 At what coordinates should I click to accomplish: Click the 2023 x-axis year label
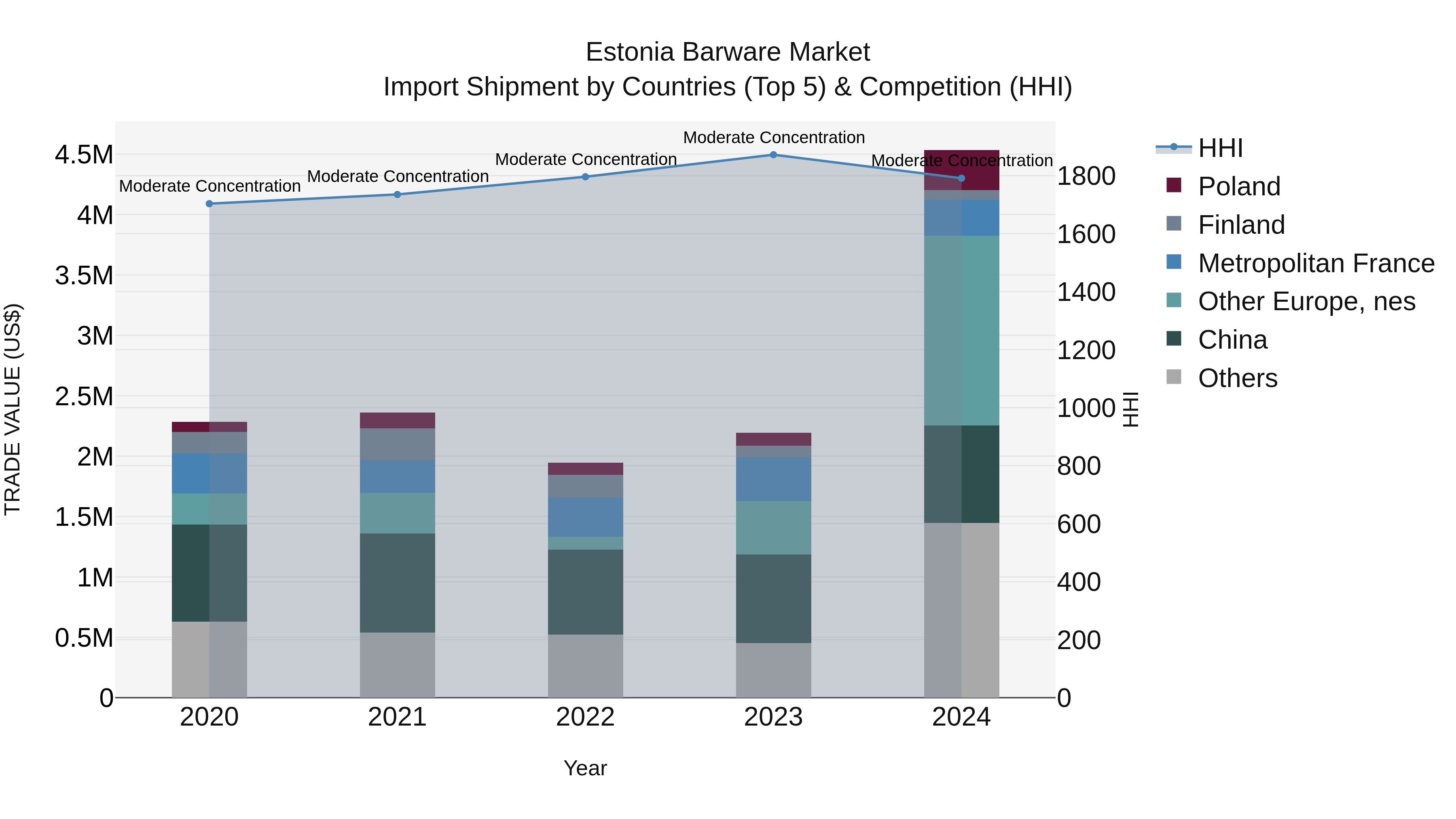point(773,717)
